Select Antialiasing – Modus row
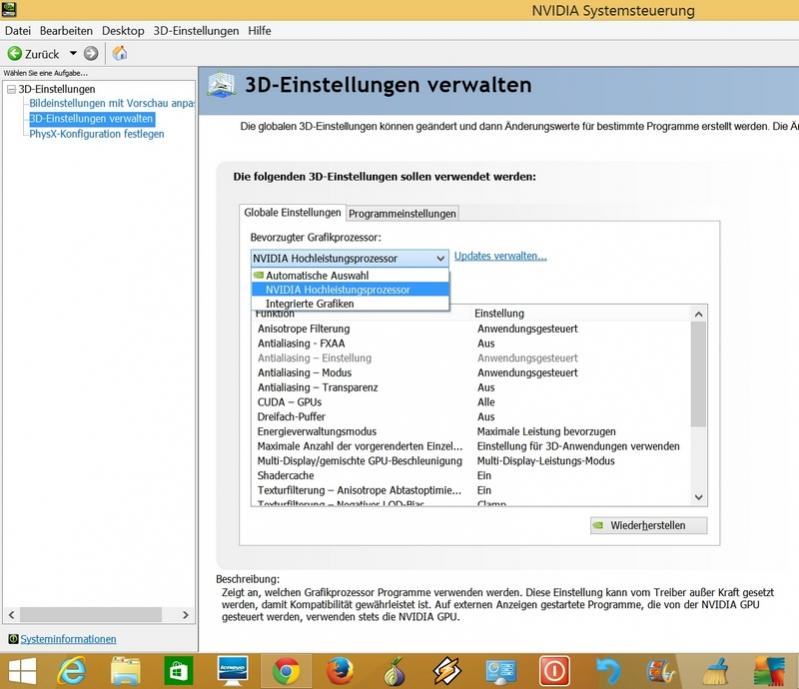 coord(471,373)
